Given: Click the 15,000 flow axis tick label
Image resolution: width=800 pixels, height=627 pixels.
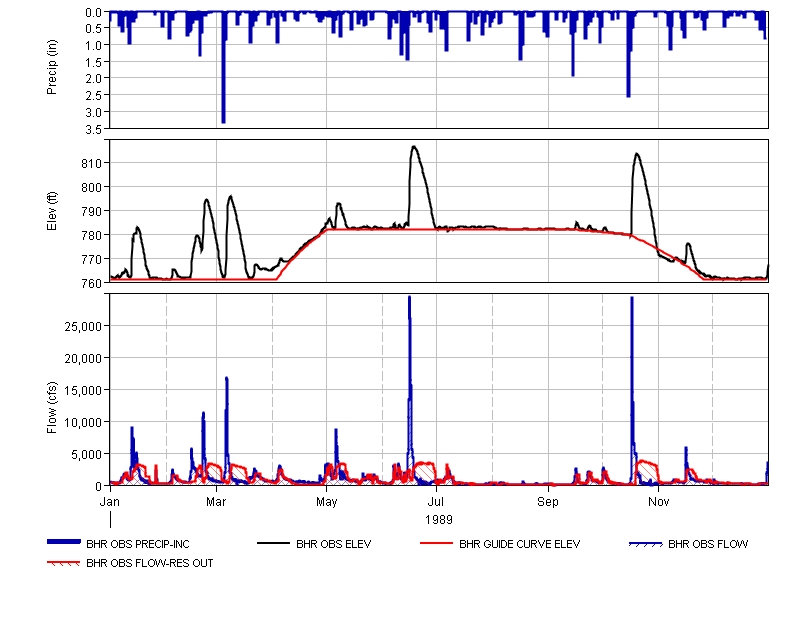Looking at the screenshot, I should [83, 390].
